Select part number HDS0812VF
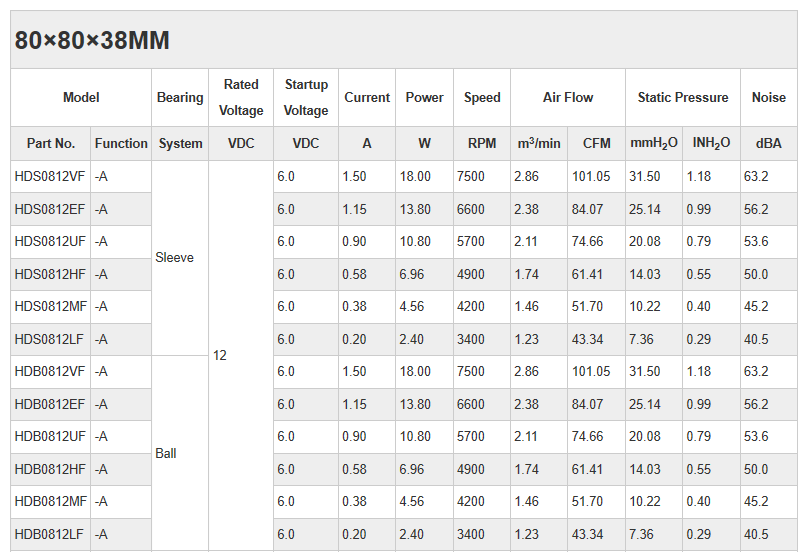Viewport: 806px width, 552px height. [50, 177]
